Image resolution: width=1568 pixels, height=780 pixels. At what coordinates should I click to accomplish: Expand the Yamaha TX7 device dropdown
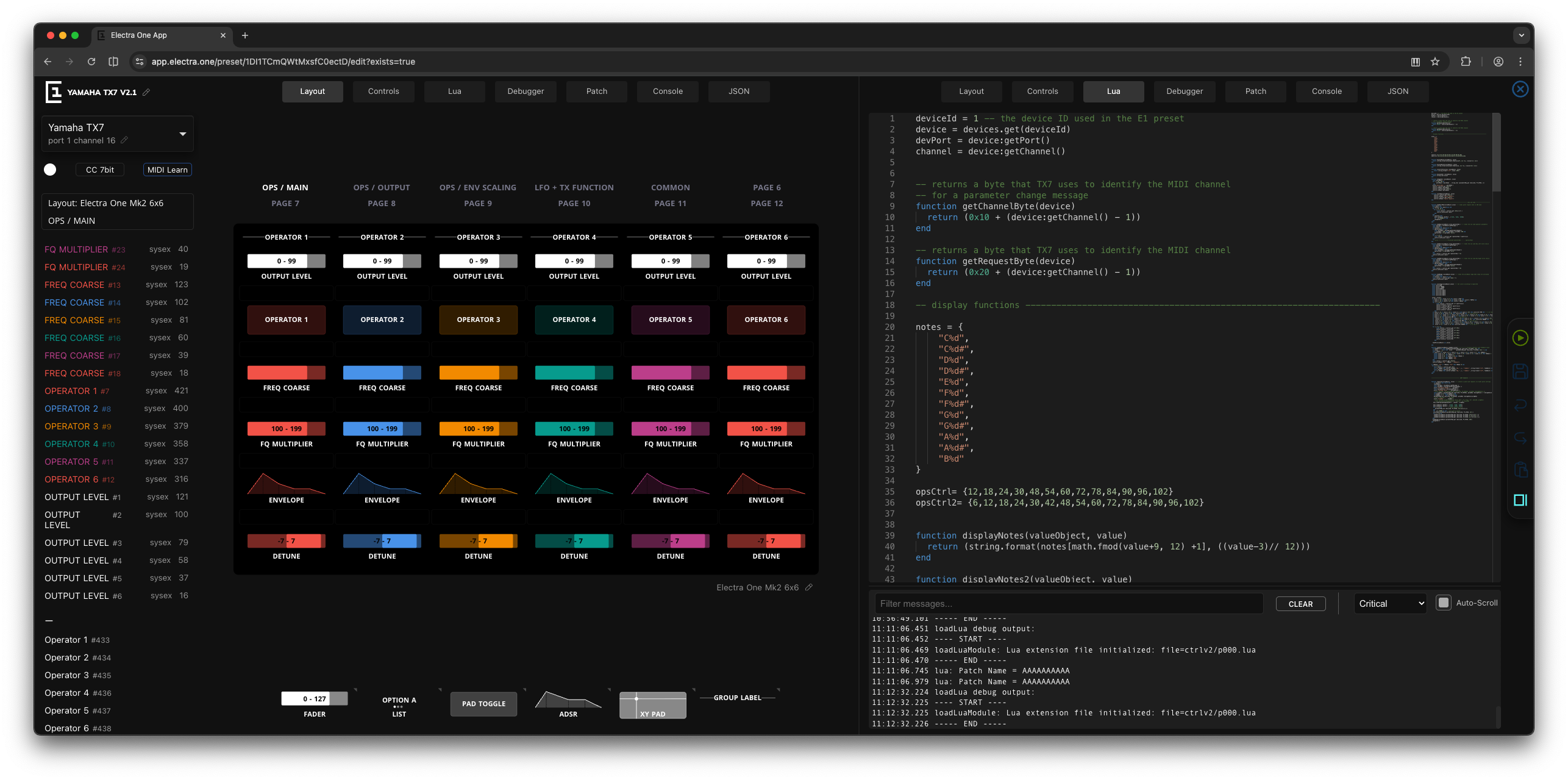pos(182,134)
